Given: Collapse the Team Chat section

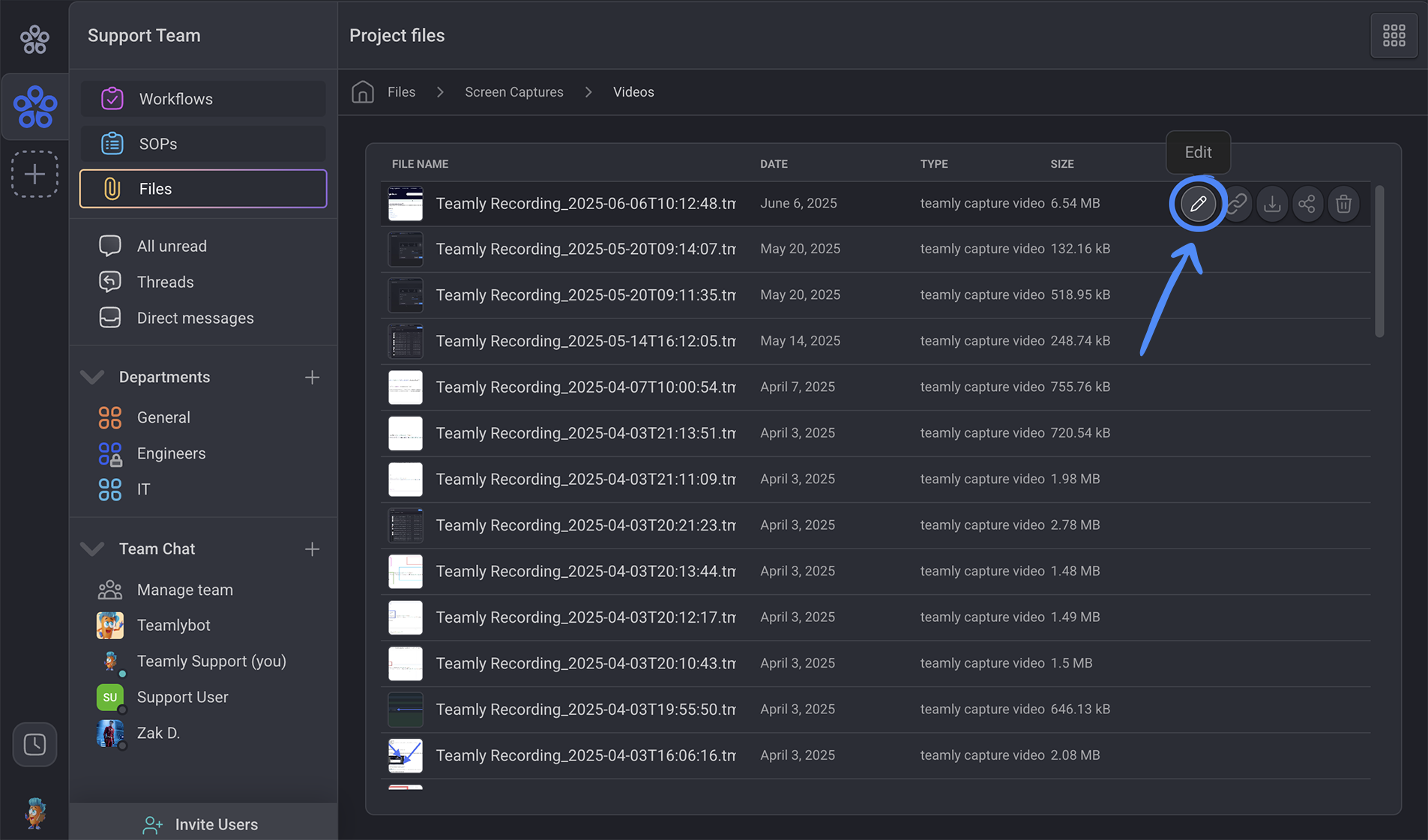Looking at the screenshot, I should (x=92, y=549).
